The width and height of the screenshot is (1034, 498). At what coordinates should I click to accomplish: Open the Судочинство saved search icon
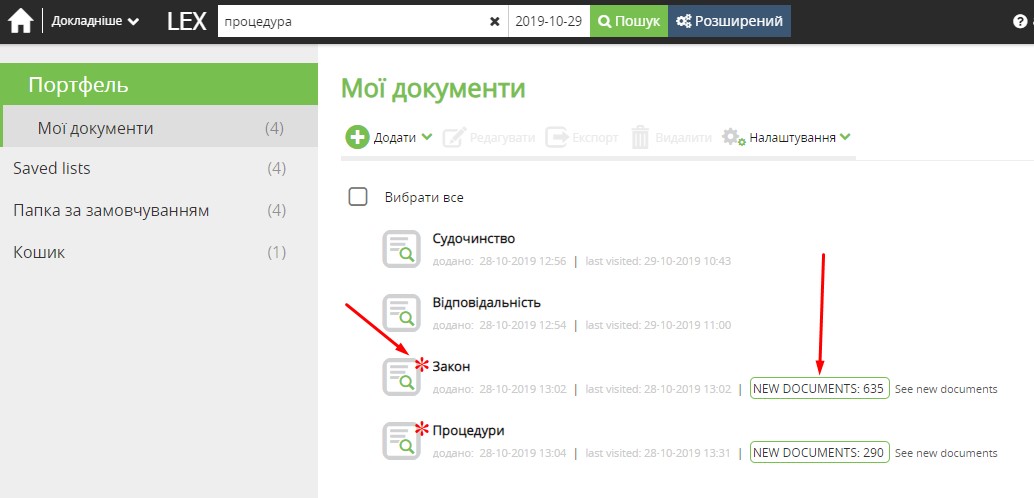pyautogui.click(x=402, y=249)
